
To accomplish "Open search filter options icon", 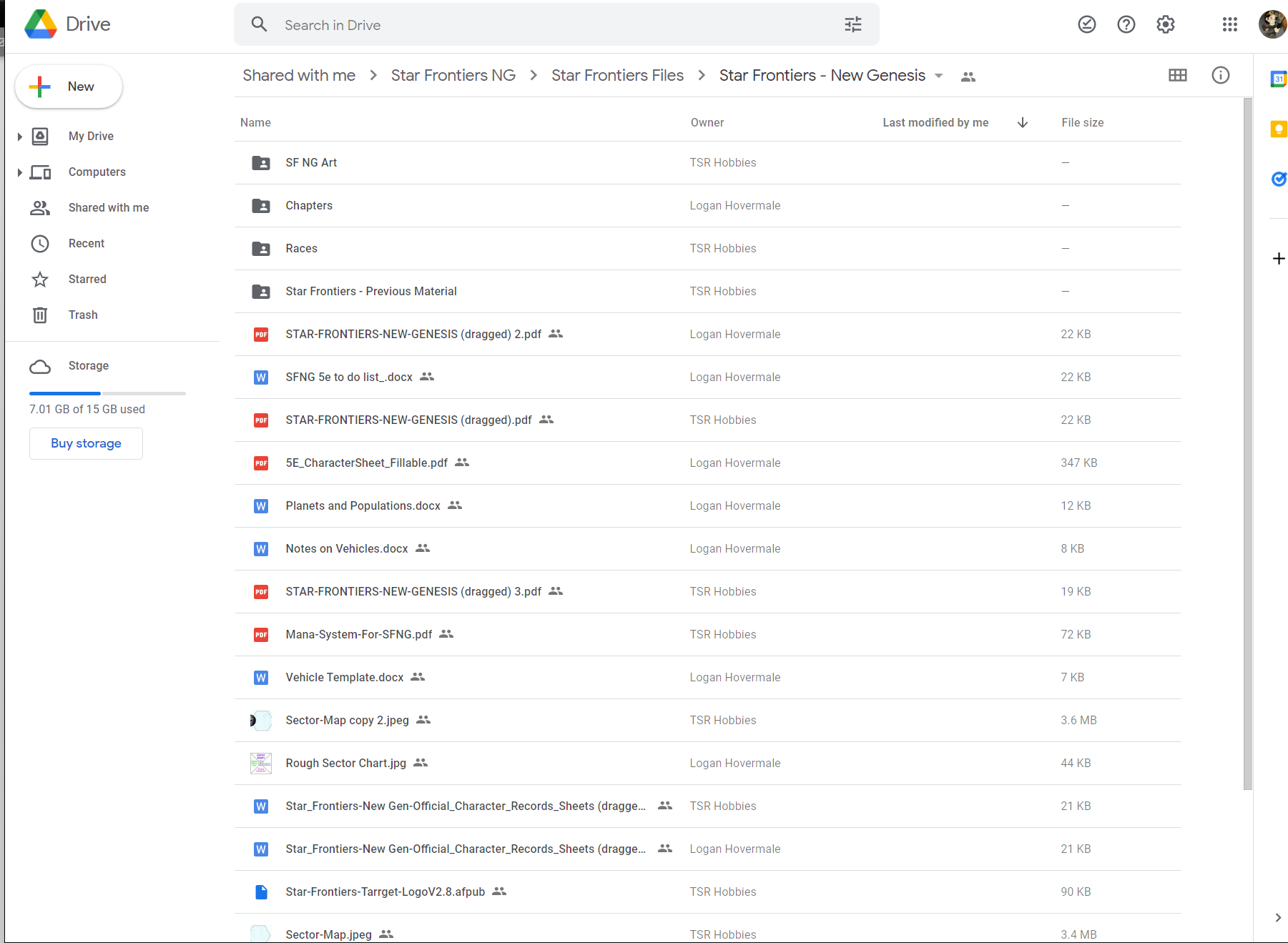I will point(852,25).
